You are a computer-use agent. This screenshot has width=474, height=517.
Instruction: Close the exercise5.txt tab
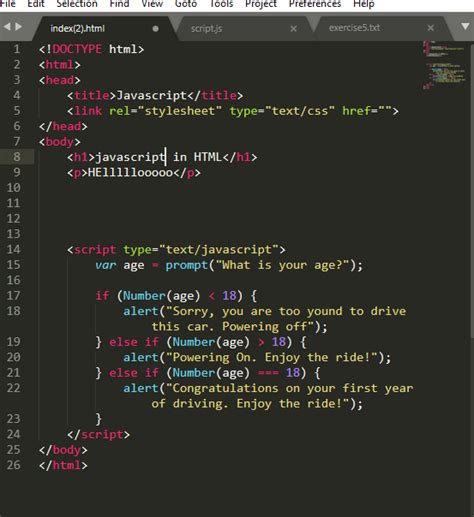[431, 28]
